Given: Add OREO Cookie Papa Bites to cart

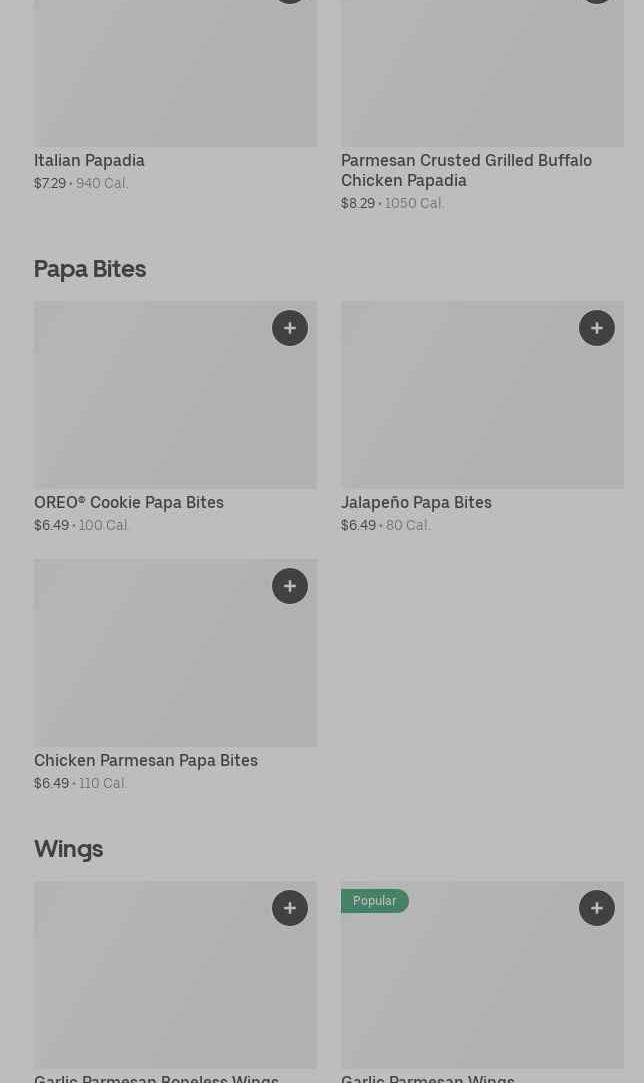Looking at the screenshot, I should click(x=290, y=328).
